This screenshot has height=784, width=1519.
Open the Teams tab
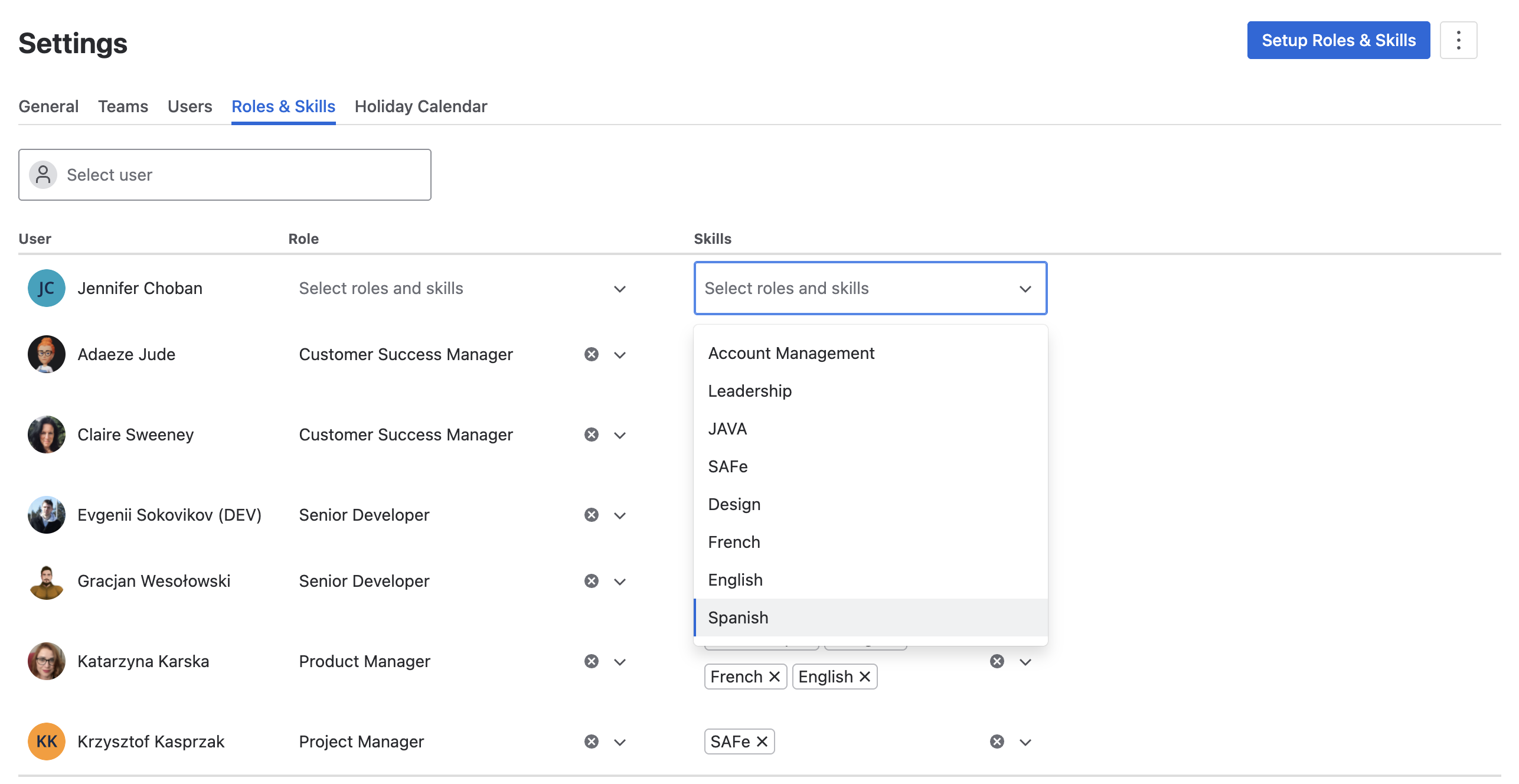pos(123,106)
